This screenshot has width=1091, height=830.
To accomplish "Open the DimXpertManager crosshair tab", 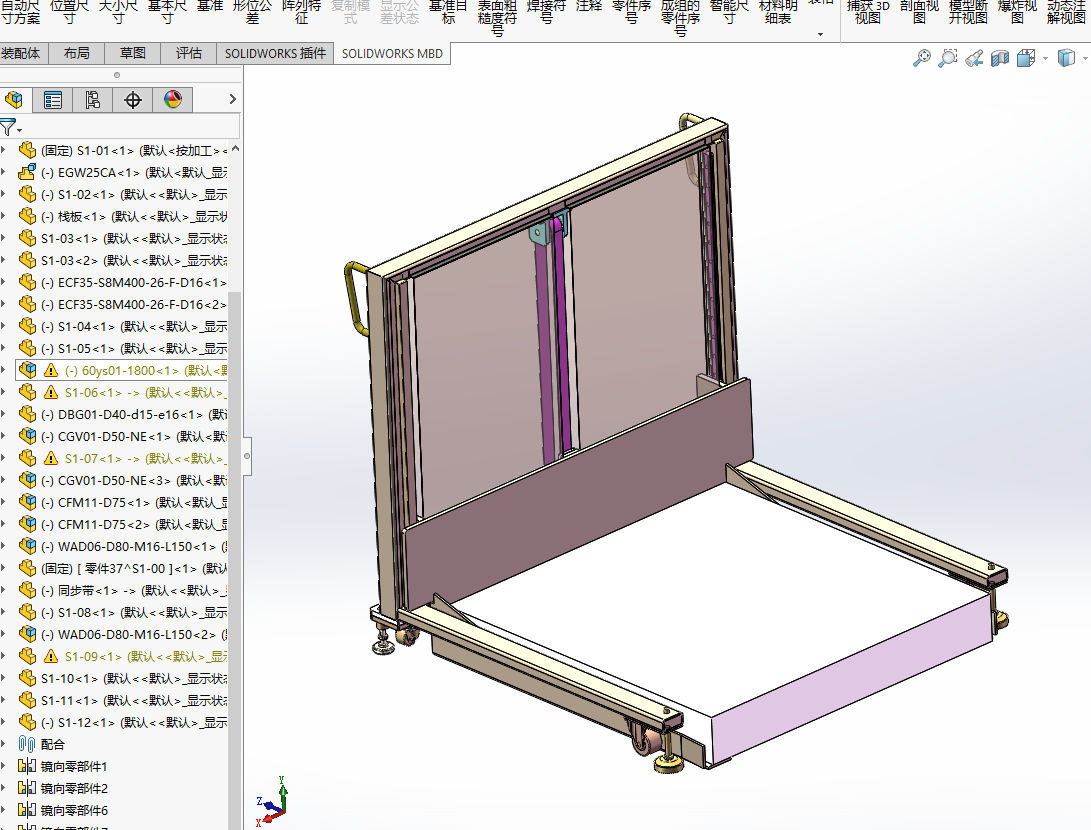I will click(x=133, y=99).
